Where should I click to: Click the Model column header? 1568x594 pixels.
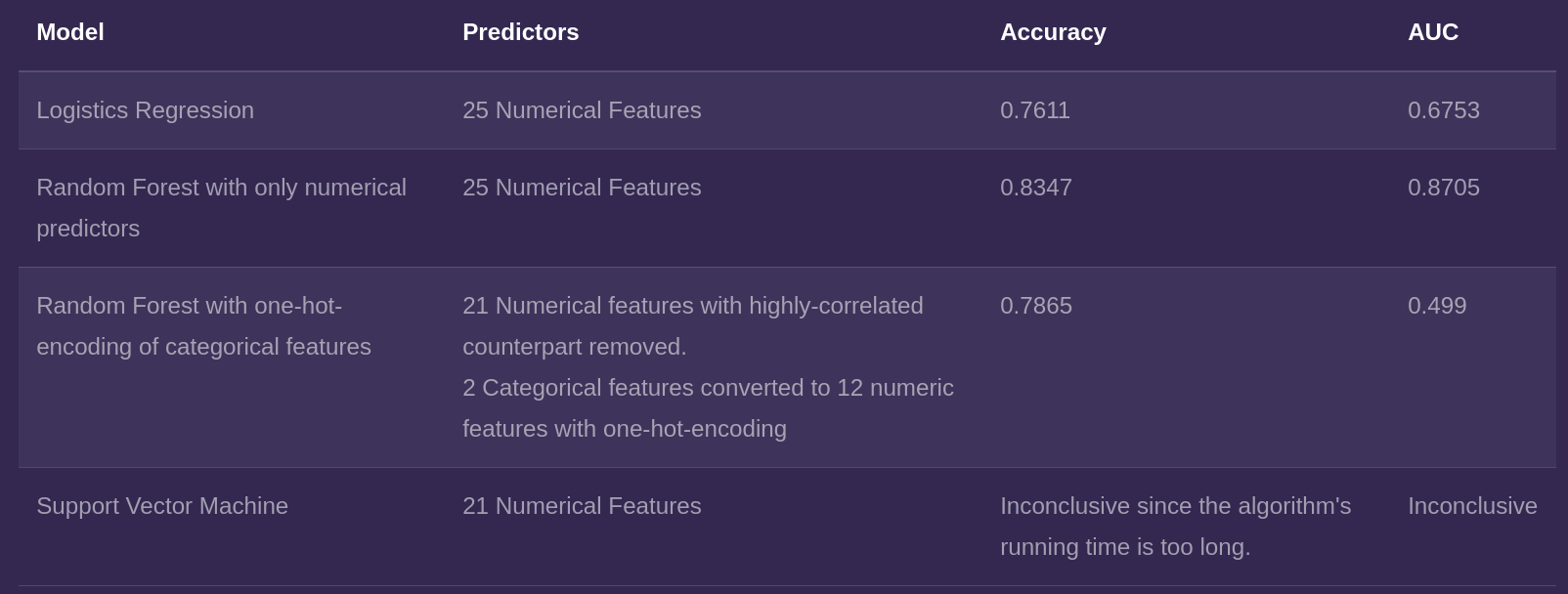click(x=70, y=32)
